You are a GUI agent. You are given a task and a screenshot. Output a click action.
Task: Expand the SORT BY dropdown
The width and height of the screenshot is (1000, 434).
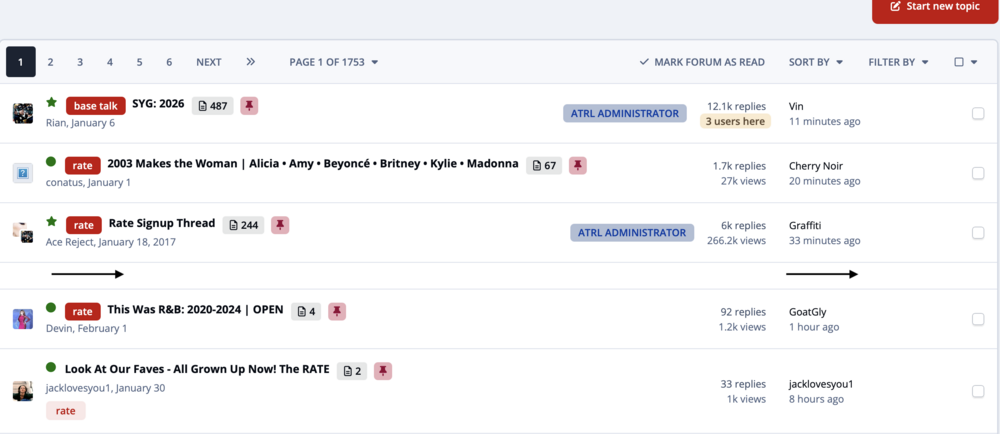point(816,62)
